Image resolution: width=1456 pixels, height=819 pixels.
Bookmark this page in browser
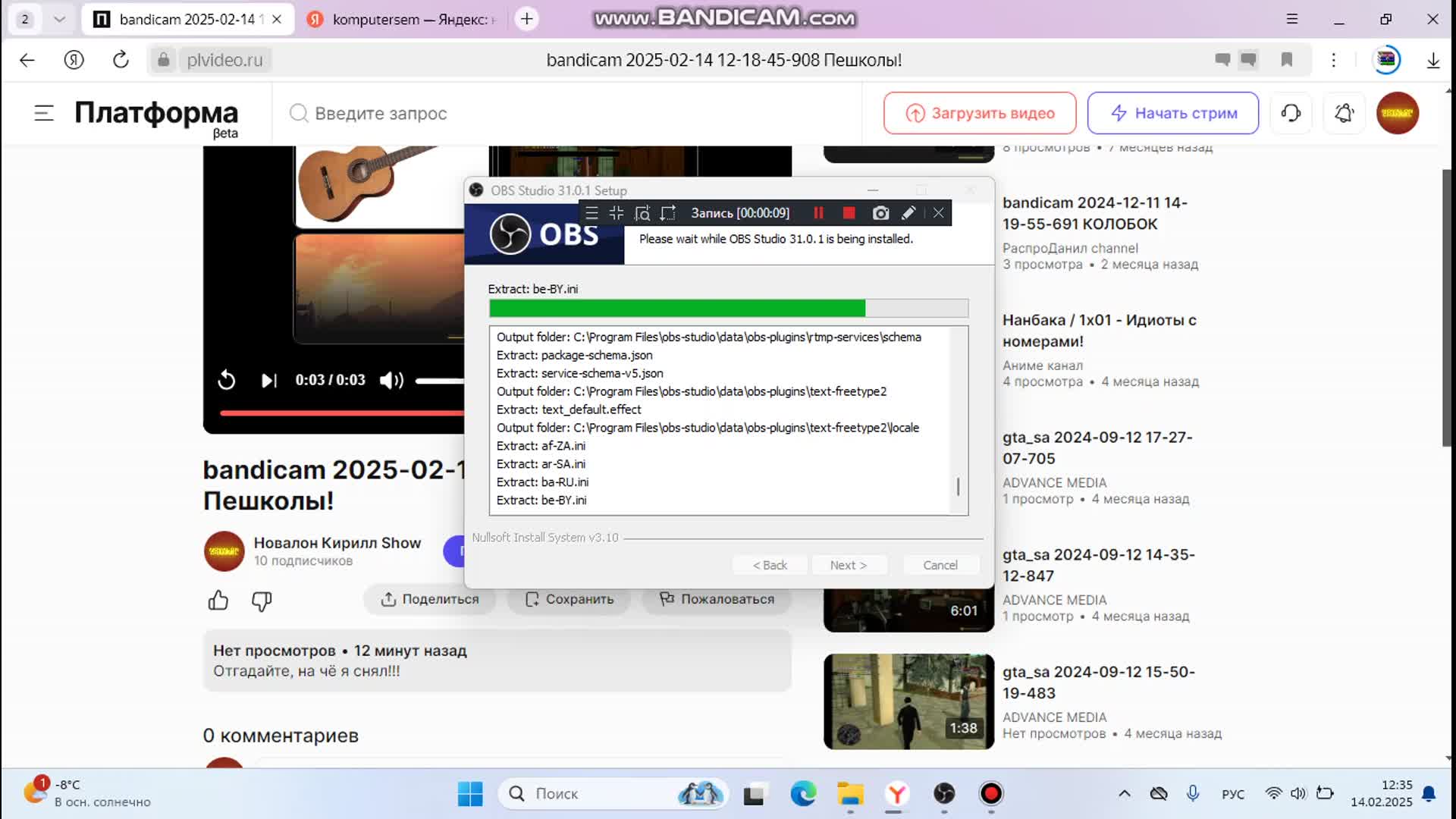click(1286, 60)
